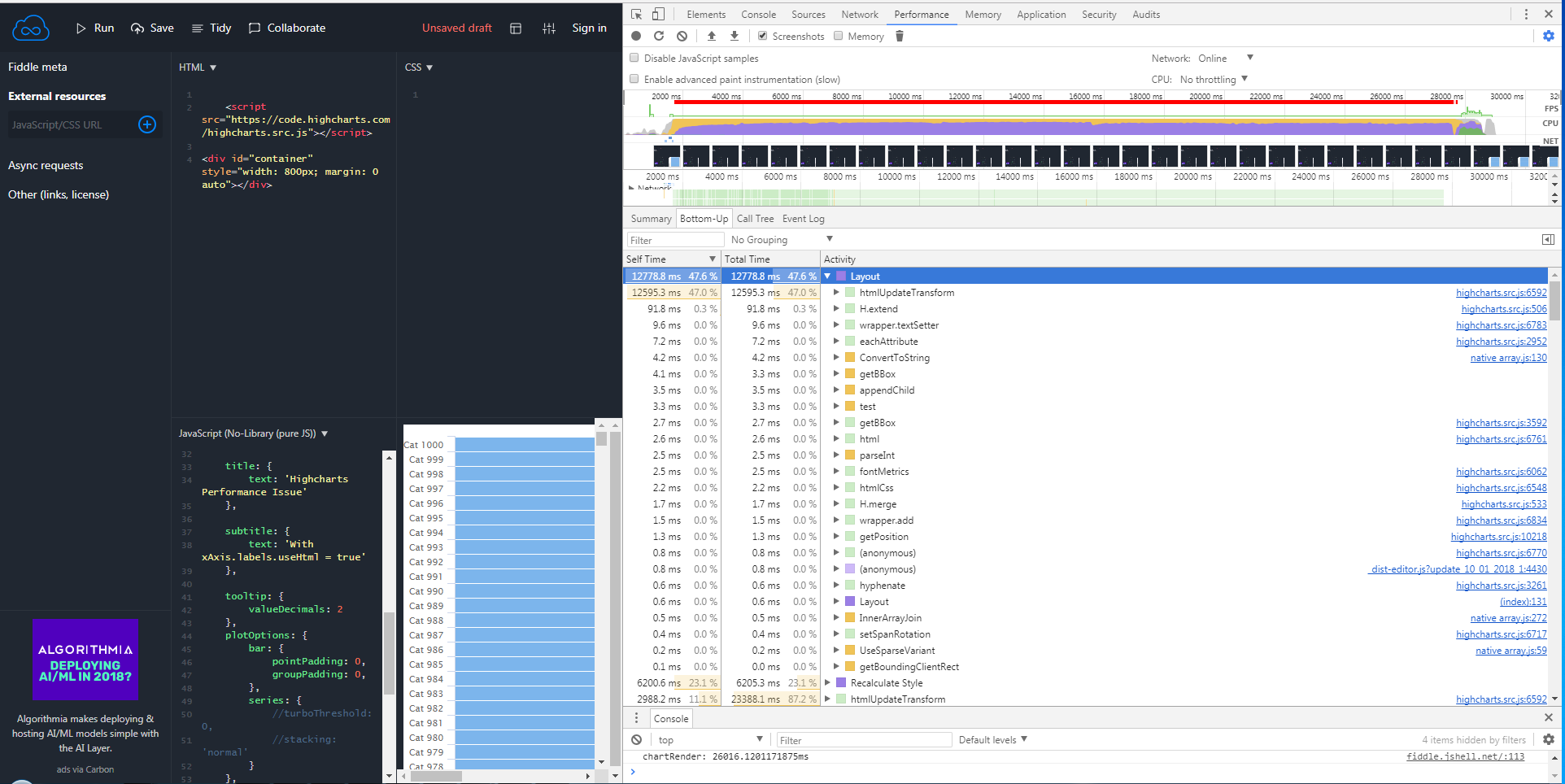The width and height of the screenshot is (1565, 784).
Task: Click the JSFiddle cloud logo
Action: (x=31, y=28)
